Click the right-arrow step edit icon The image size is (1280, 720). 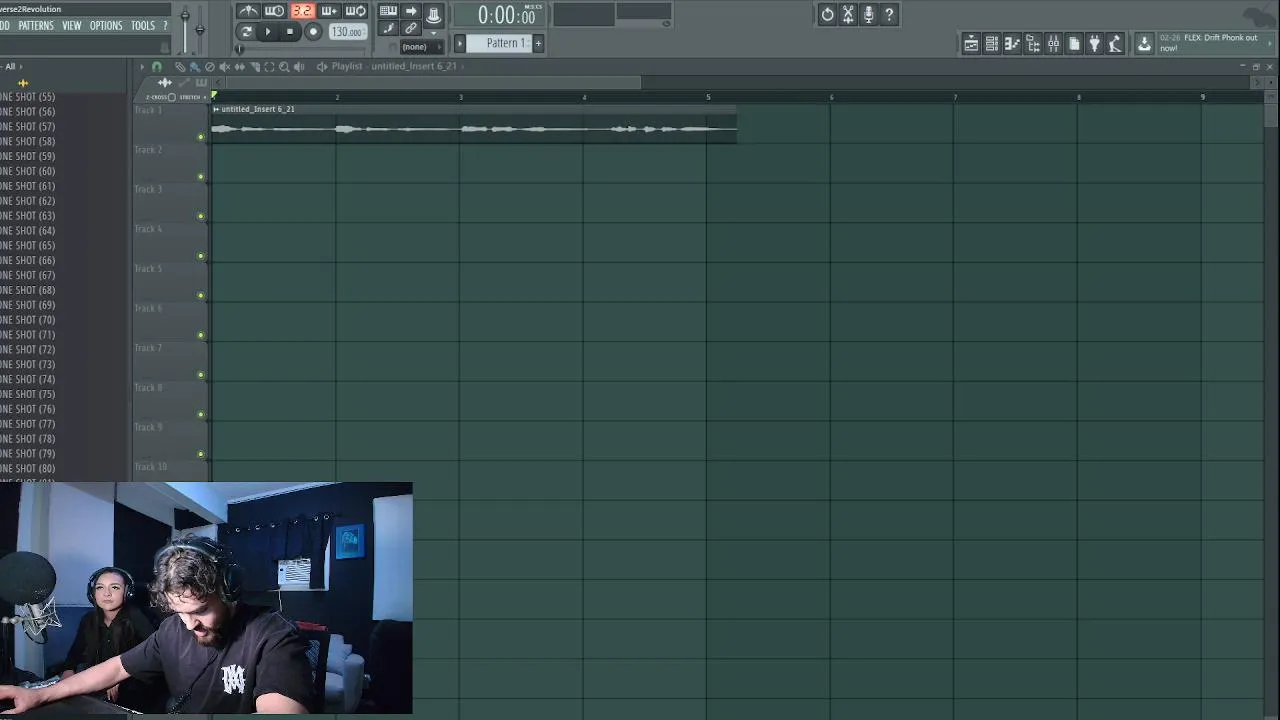411,11
